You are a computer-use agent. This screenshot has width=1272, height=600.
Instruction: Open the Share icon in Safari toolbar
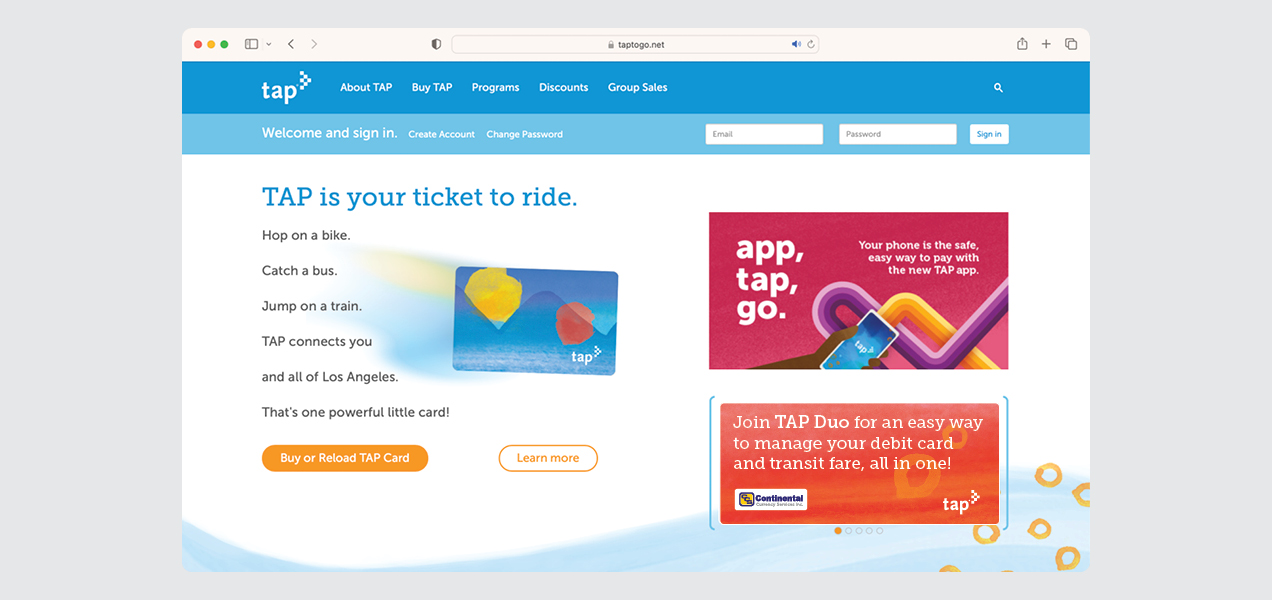coord(1022,44)
